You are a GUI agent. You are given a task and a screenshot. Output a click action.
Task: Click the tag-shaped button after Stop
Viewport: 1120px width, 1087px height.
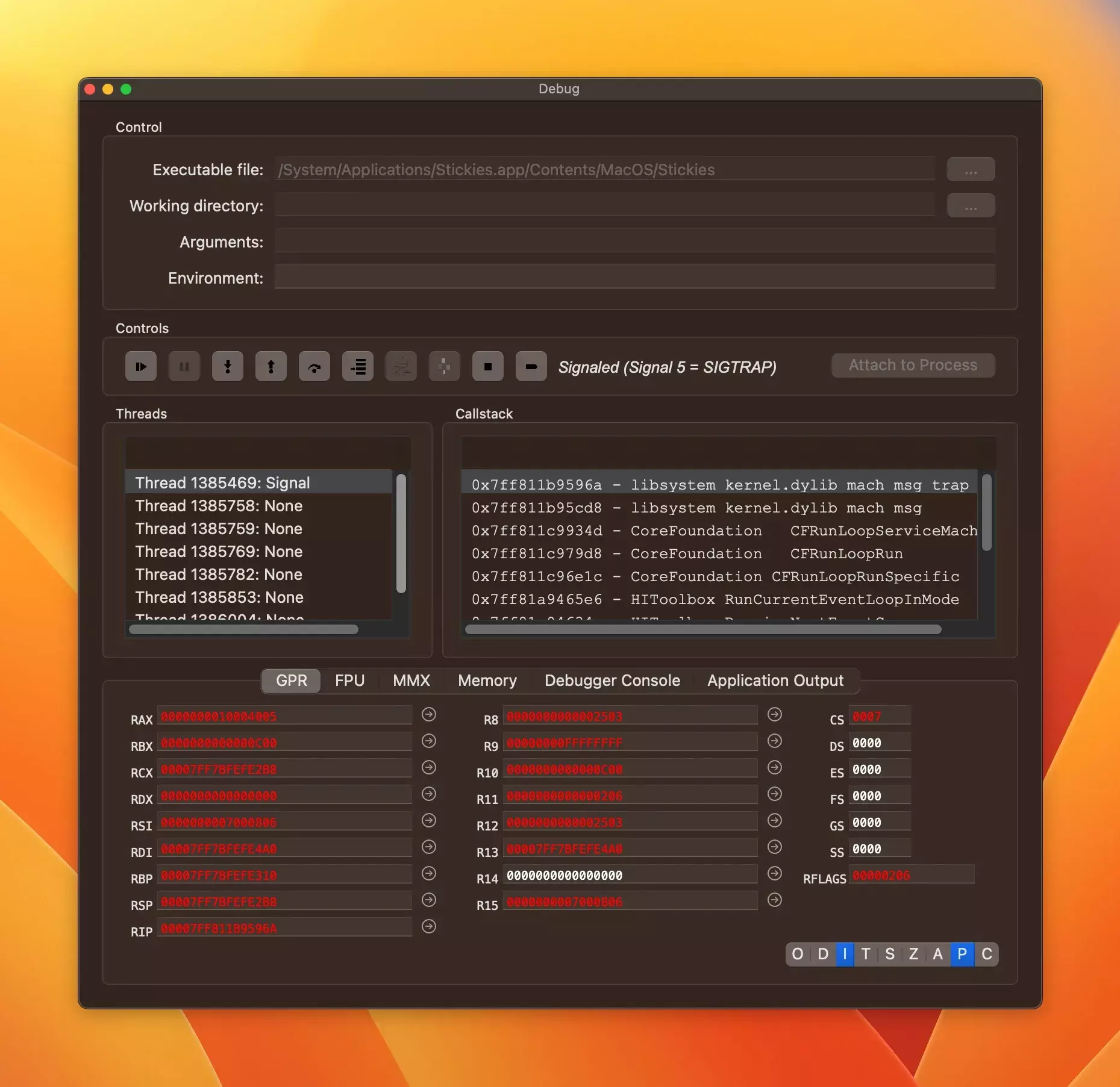(531, 366)
